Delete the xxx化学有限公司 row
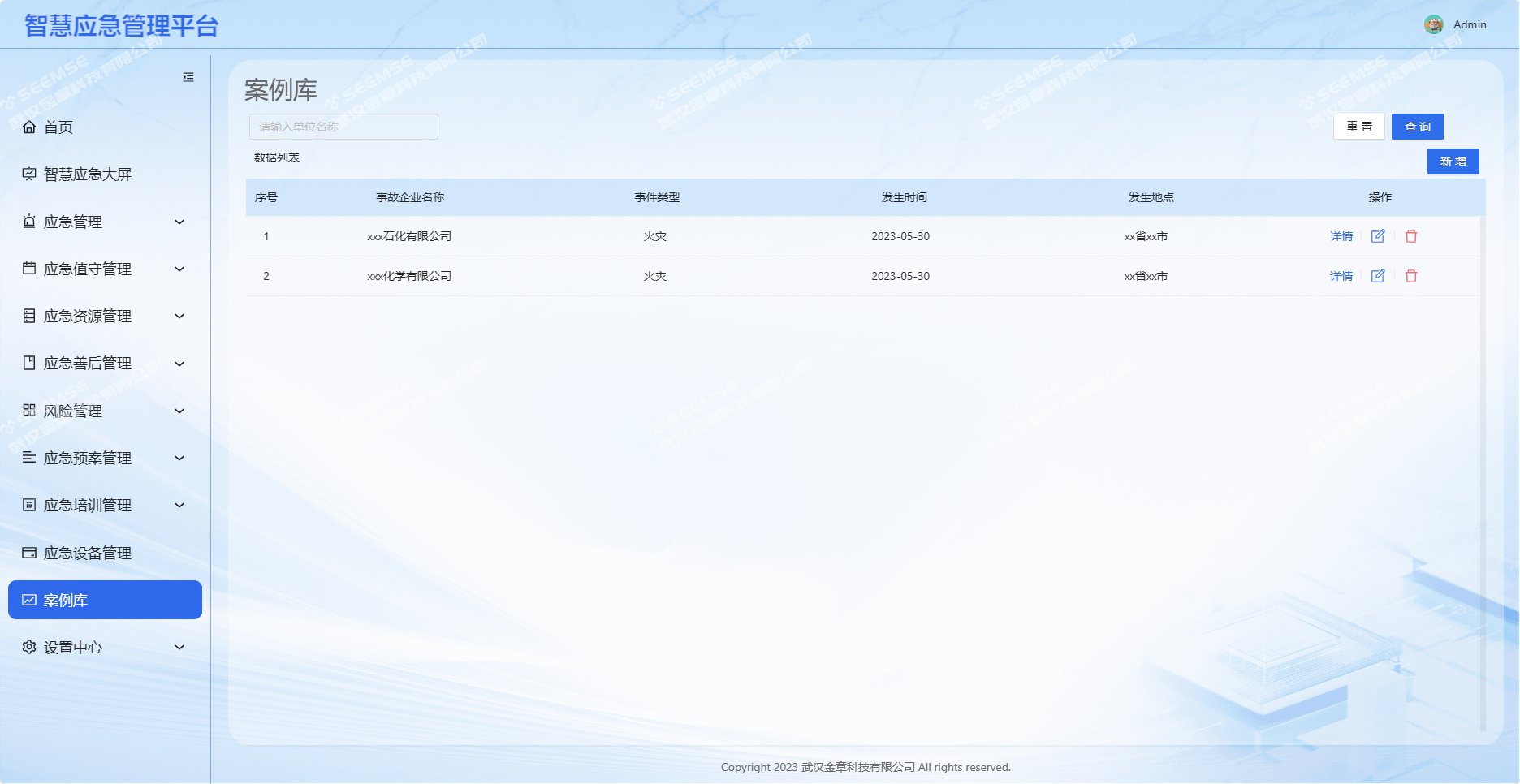This screenshot has width=1520, height=784. (1411, 276)
